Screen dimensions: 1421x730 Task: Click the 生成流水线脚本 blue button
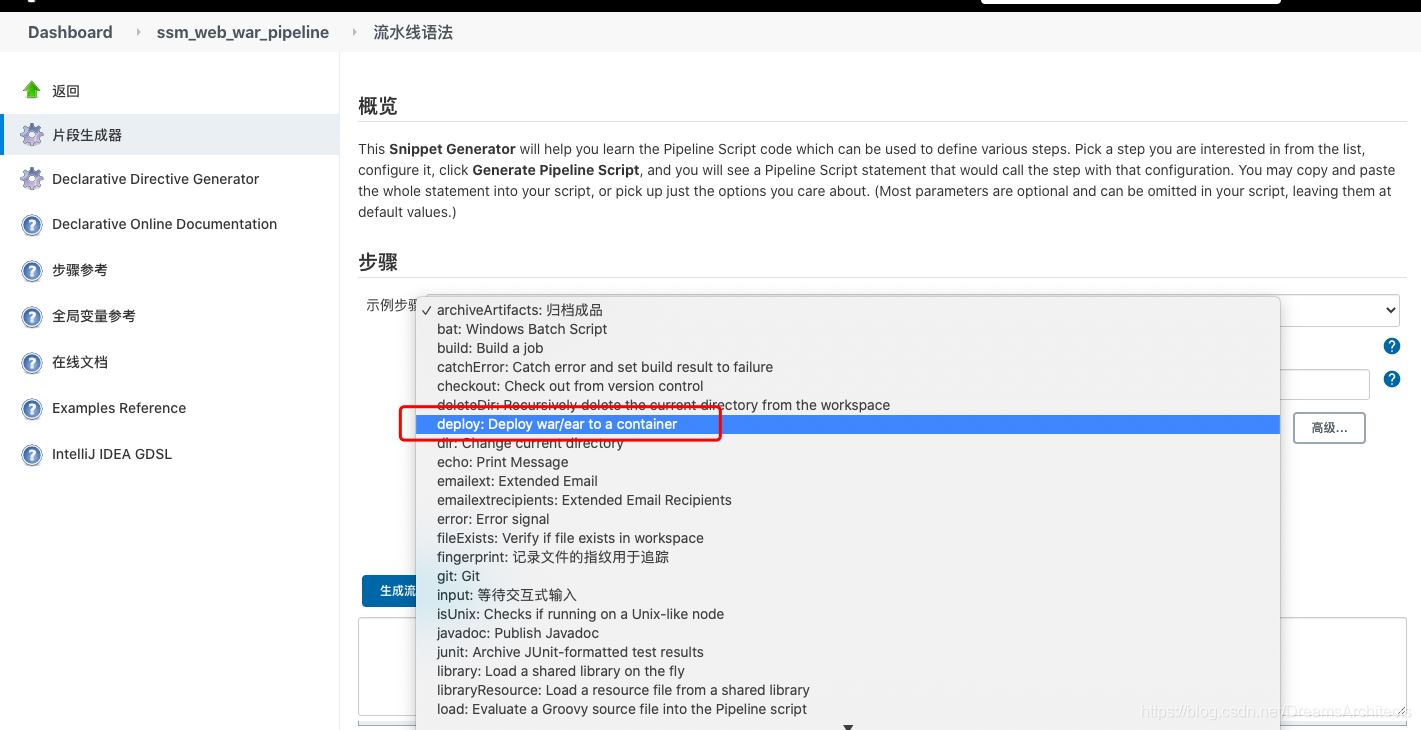coord(391,591)
